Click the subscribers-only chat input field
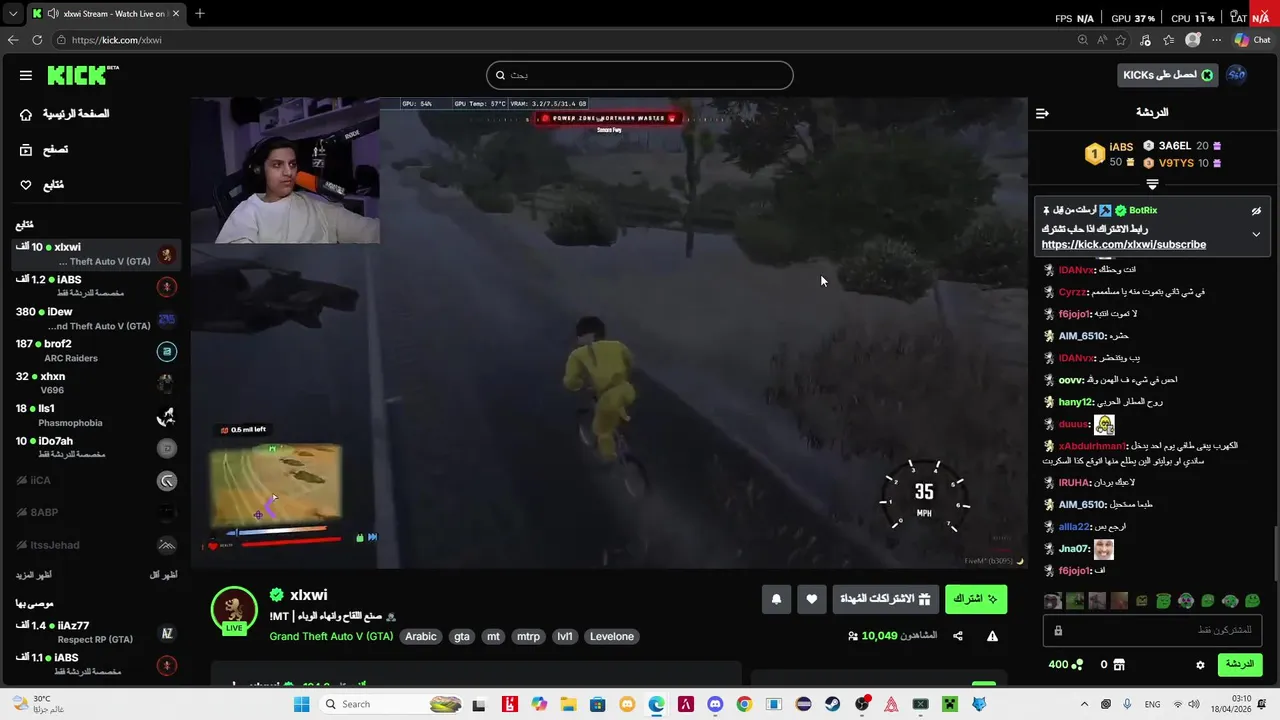1280x720 pixels. coord(1152,630)
